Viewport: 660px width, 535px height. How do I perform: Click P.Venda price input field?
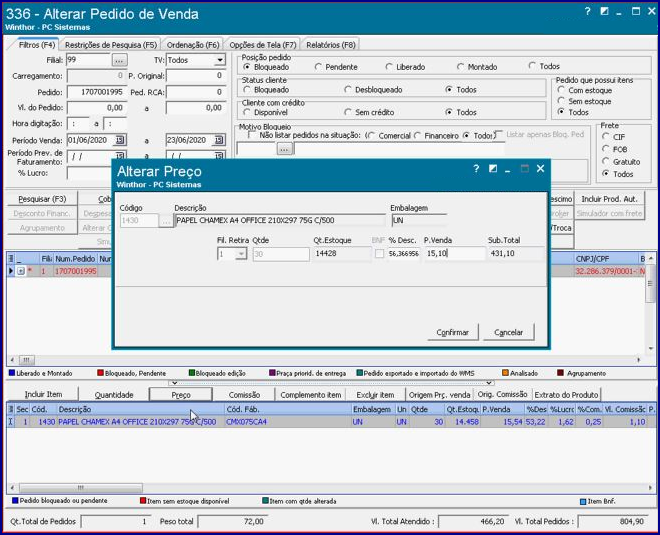click(x=455, y=253)
